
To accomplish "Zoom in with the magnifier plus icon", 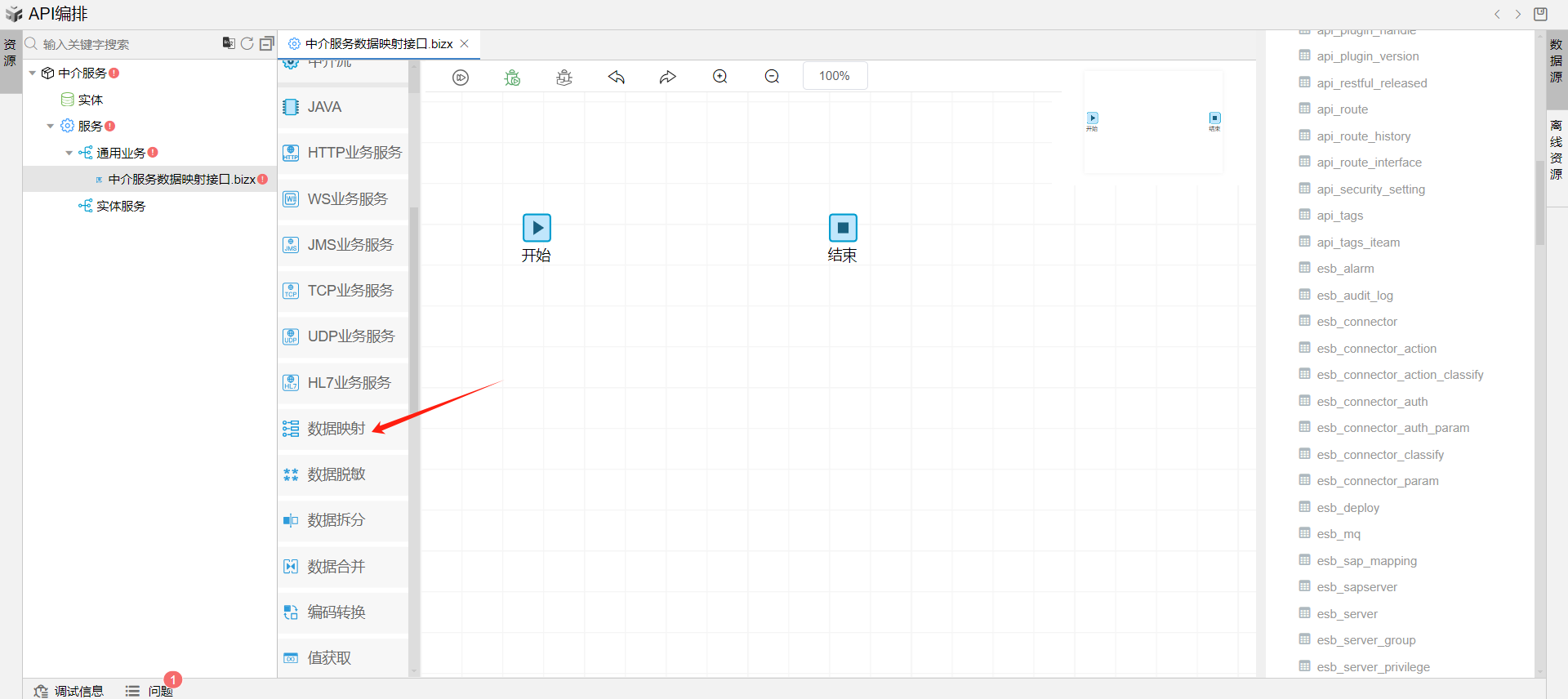I will (x=719, y=77).
